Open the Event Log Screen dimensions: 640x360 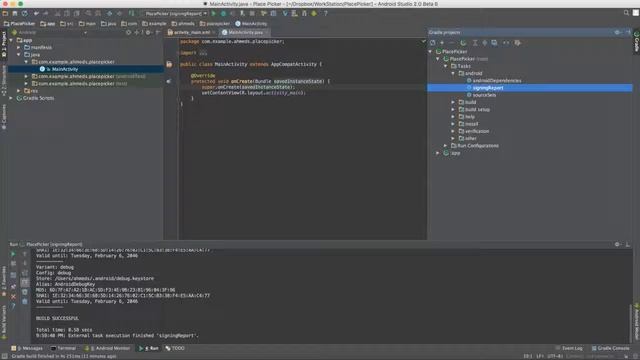click(569, 348)
